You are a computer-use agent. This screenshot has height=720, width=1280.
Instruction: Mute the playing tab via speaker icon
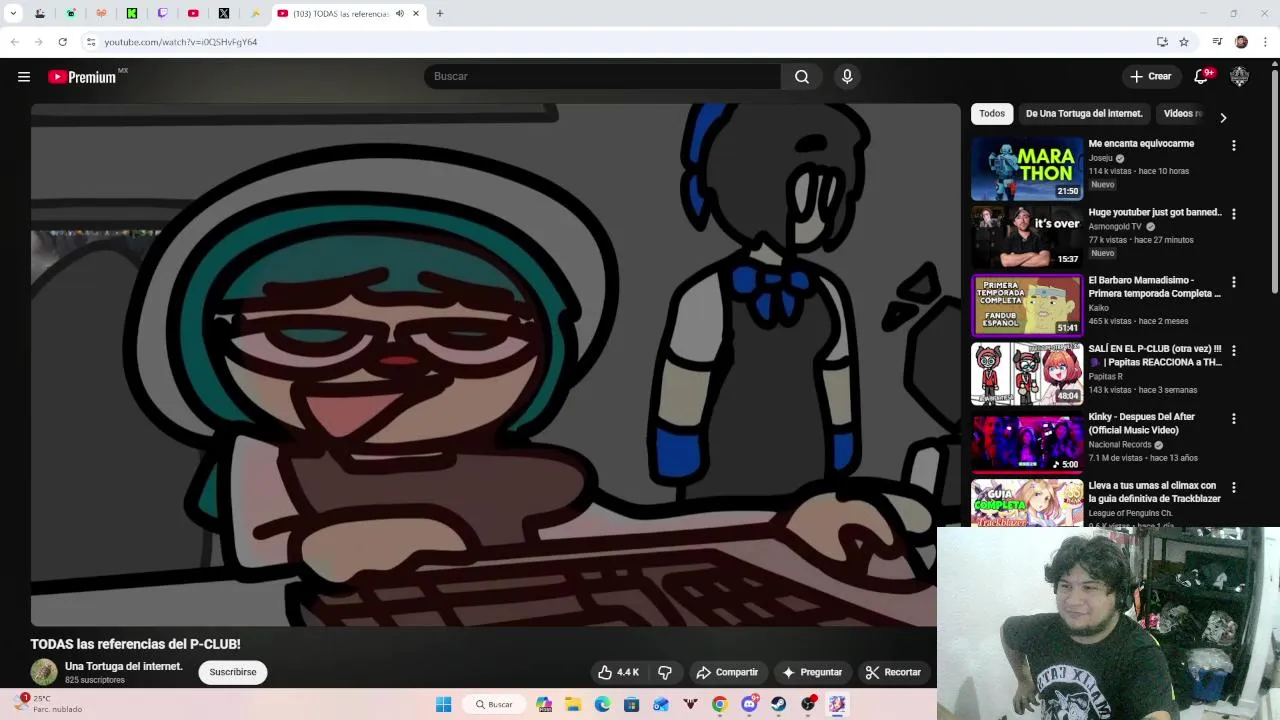click(399, 14)
